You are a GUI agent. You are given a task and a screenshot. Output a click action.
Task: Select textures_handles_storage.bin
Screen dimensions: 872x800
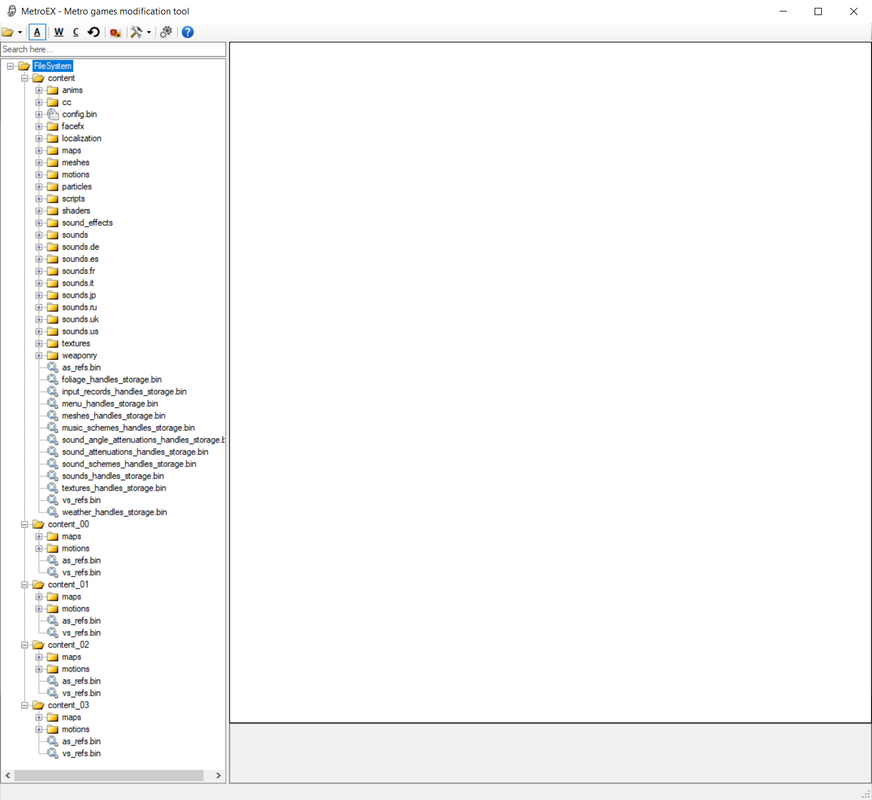[114, 488]
